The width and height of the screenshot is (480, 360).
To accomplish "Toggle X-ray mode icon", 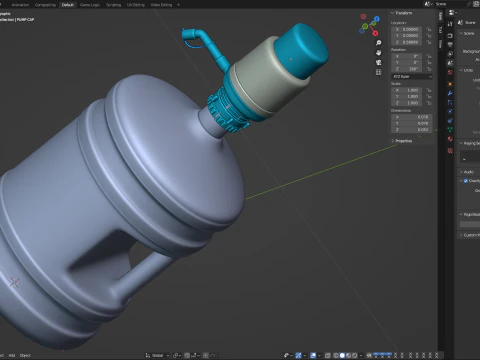I will pos(327,355).
